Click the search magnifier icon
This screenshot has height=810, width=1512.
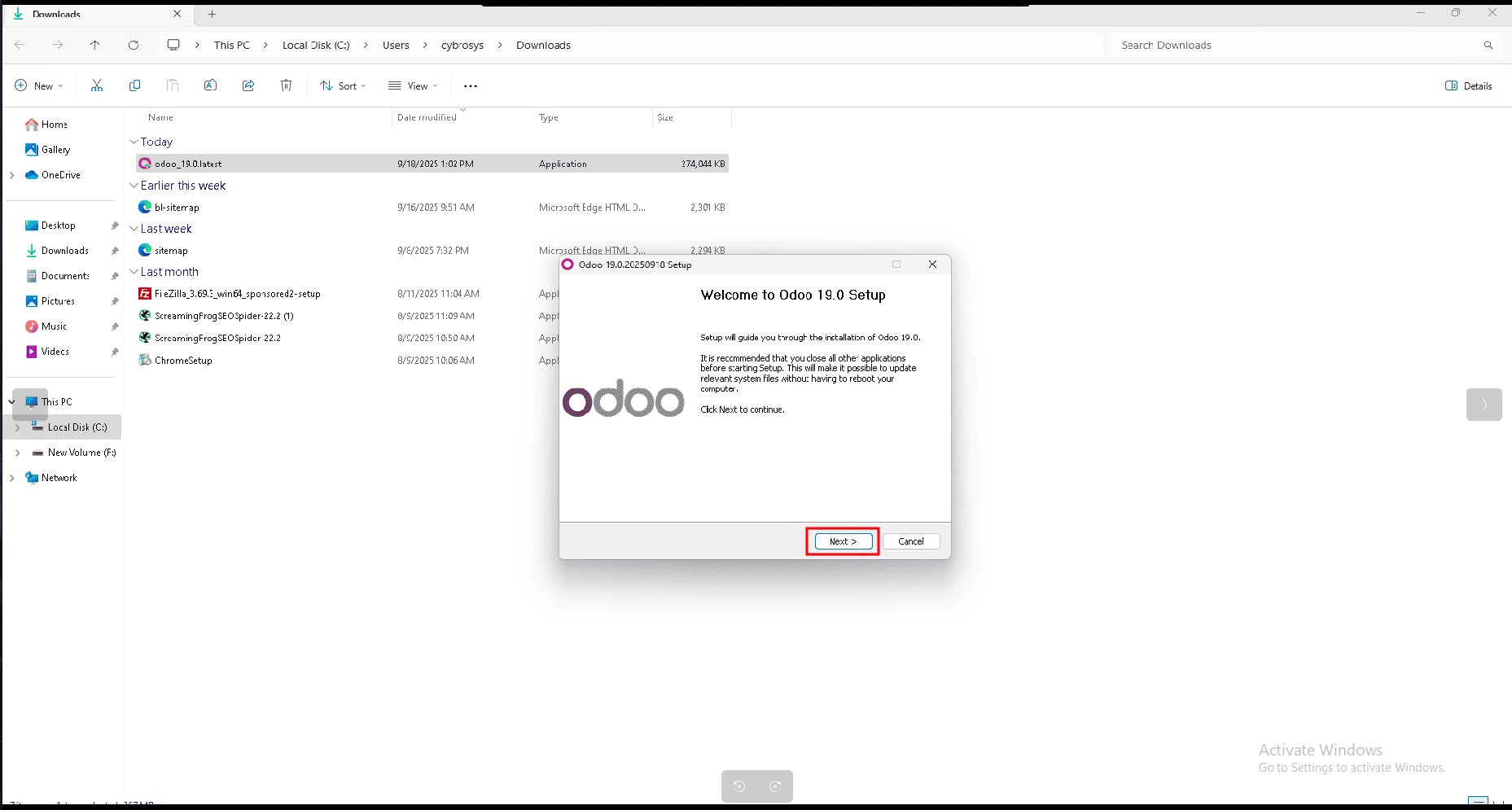point(1488,46)
